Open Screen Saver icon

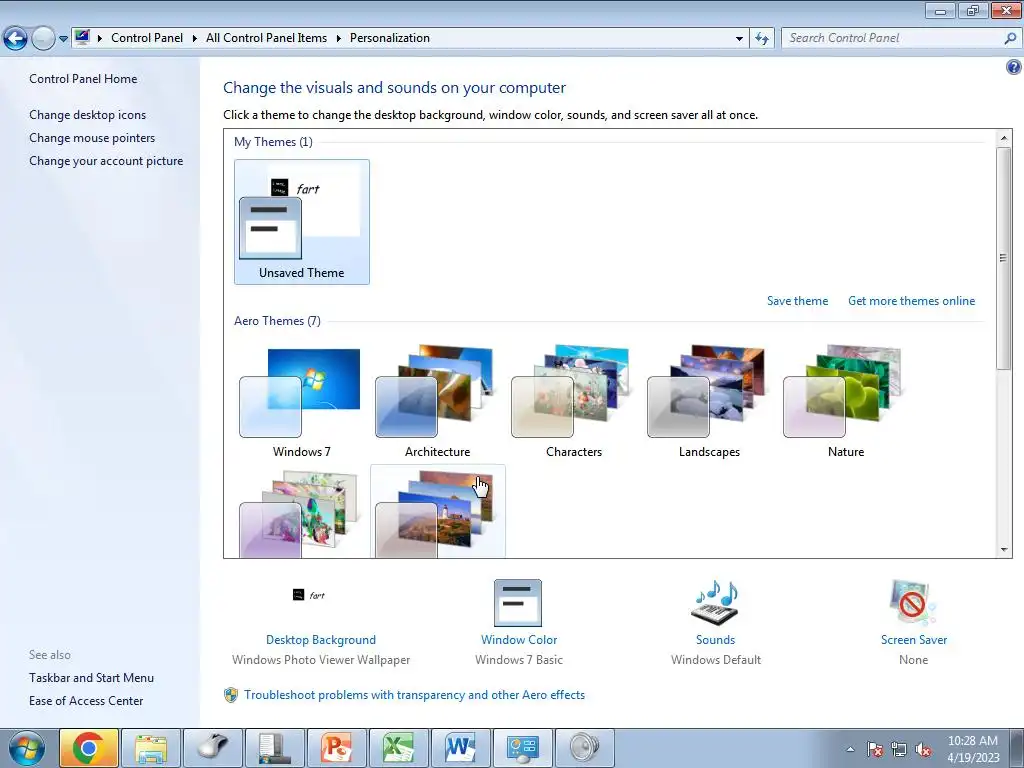coord(913,603)
